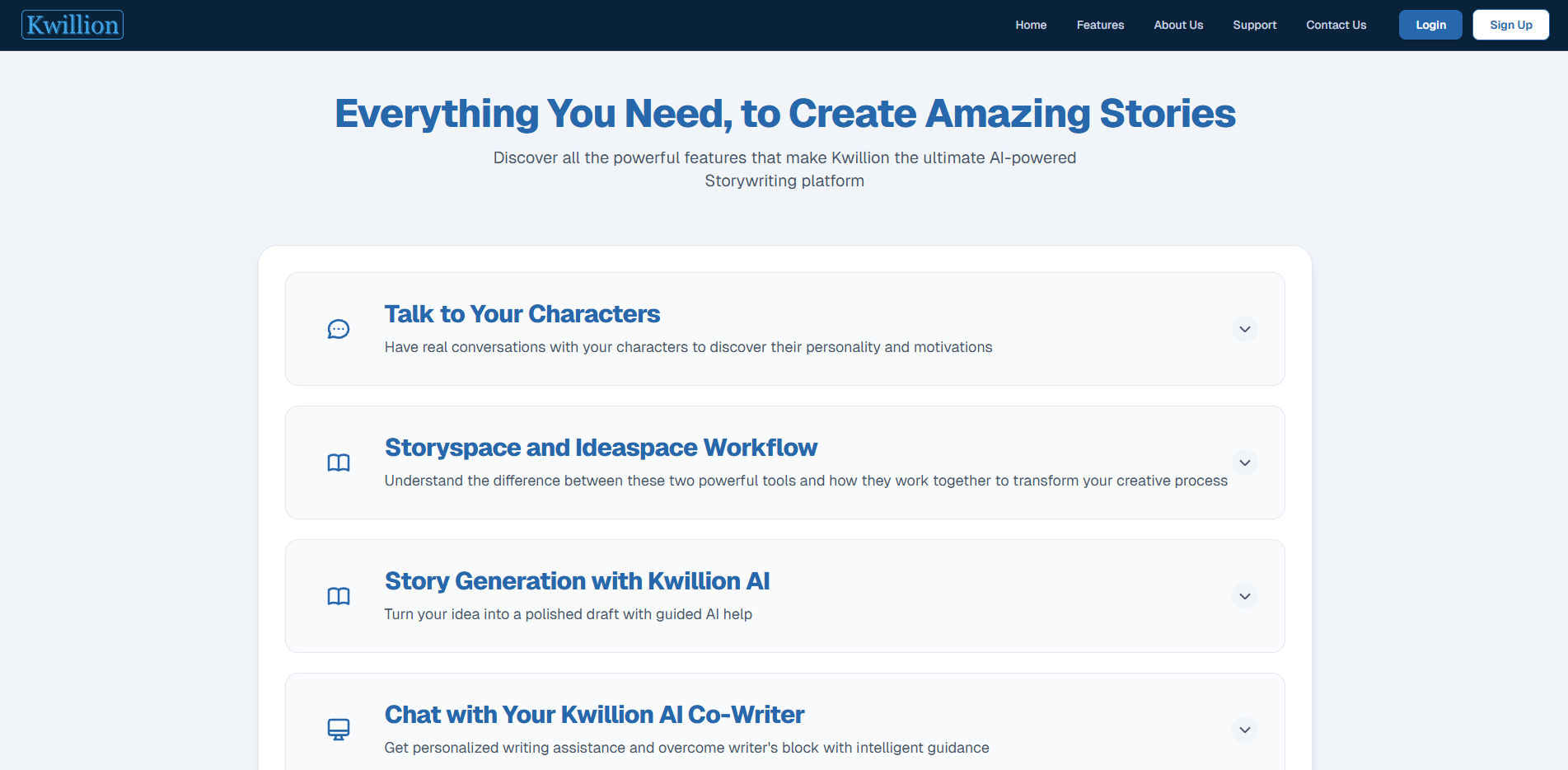Open the Home page from the navigation bar

click(1031, 25)
